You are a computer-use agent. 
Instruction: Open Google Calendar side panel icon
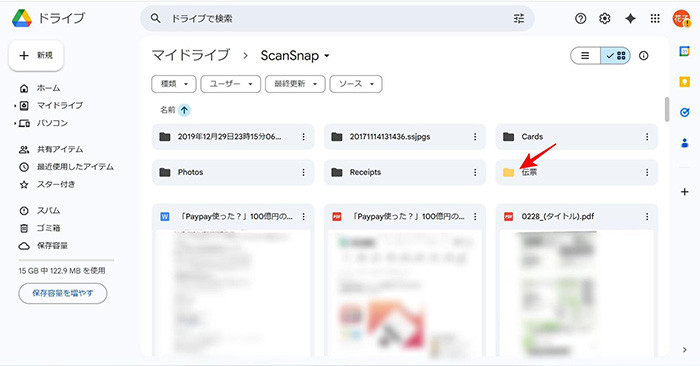click(684, 51)
